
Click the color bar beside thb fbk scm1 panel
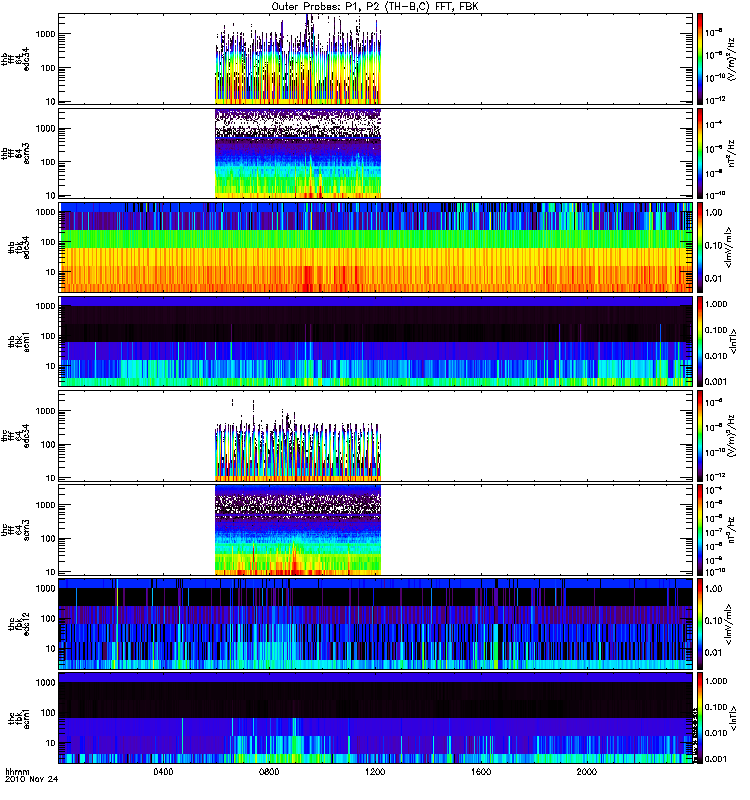pyautogui.click(x=700, y=341)
